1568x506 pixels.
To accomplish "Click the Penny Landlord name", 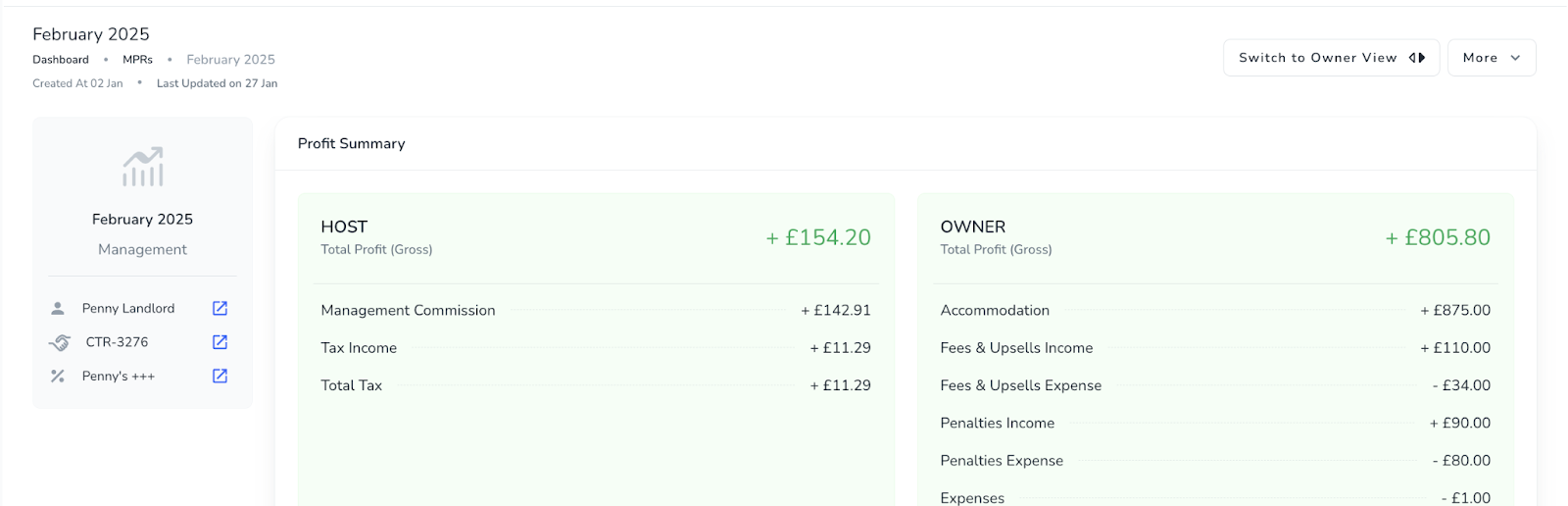I will pyautogui.click(x=128, y=308).
